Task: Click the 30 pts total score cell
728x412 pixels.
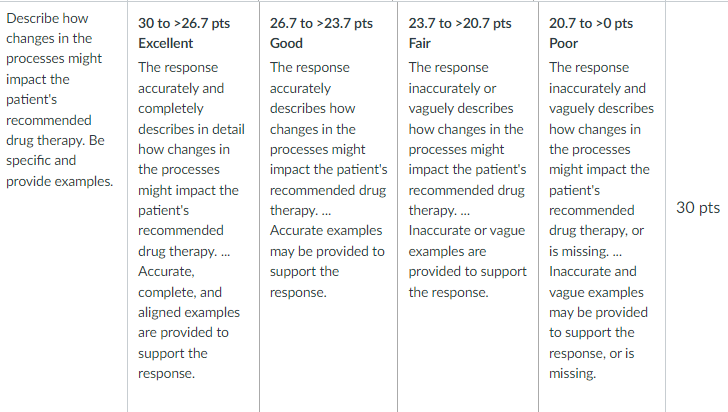Action: coord(697,208)
